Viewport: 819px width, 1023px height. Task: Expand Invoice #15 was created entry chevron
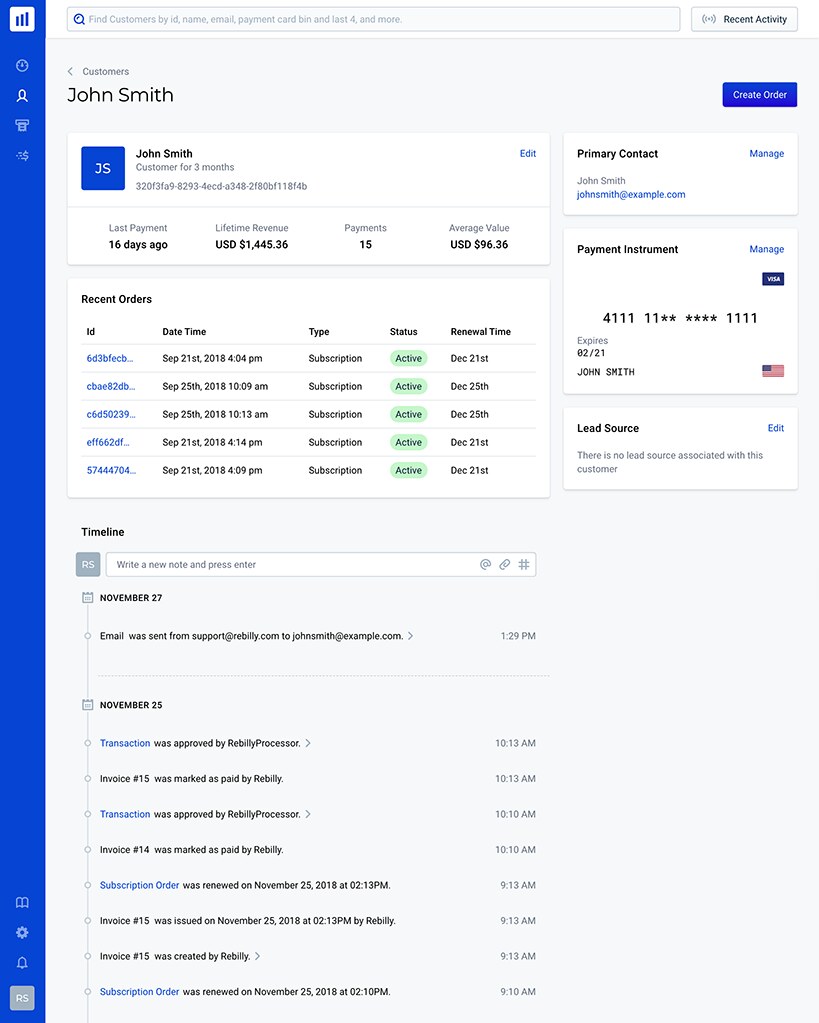[257, 957]
